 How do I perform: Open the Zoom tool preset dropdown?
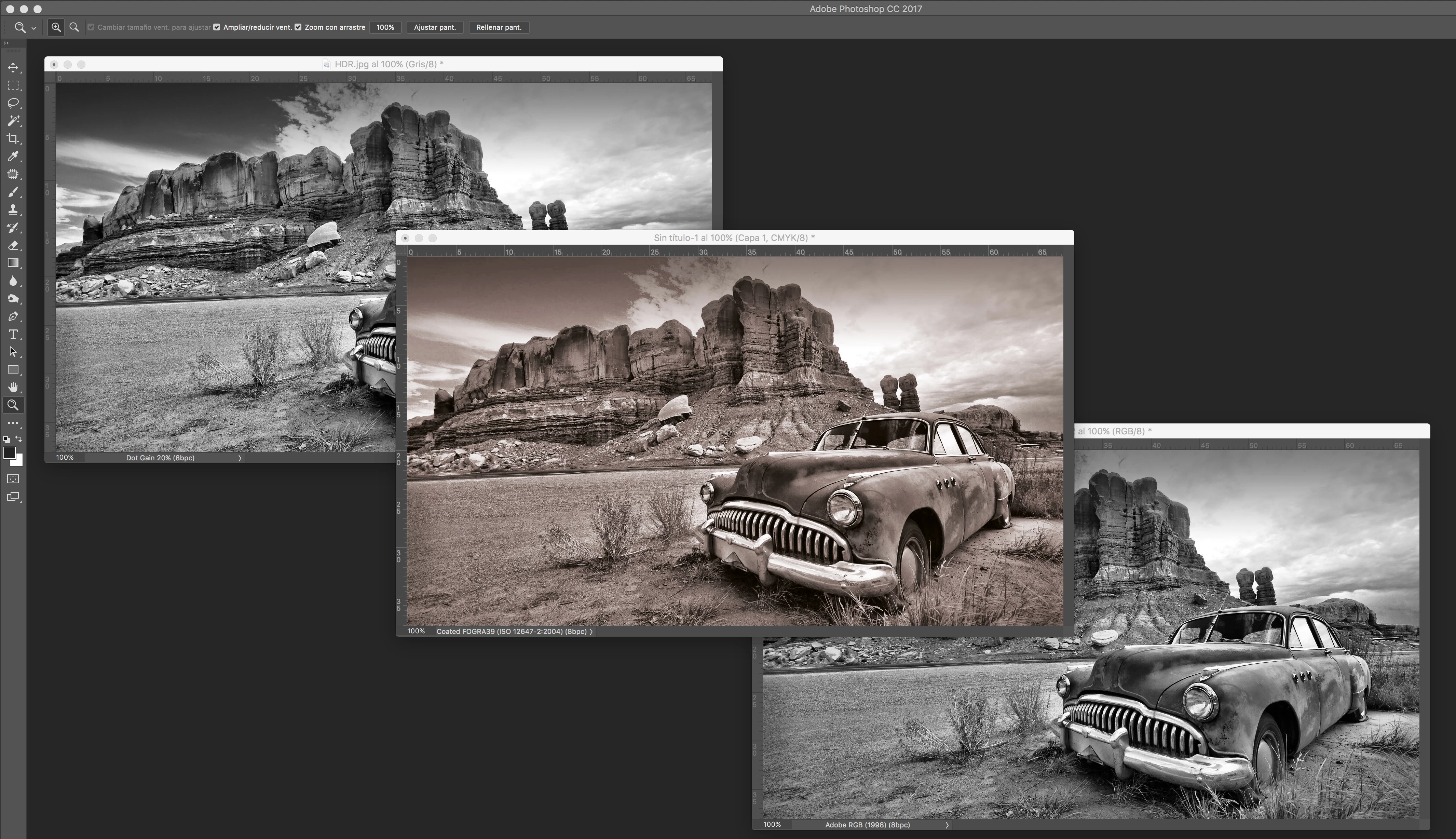click(33, 28)
